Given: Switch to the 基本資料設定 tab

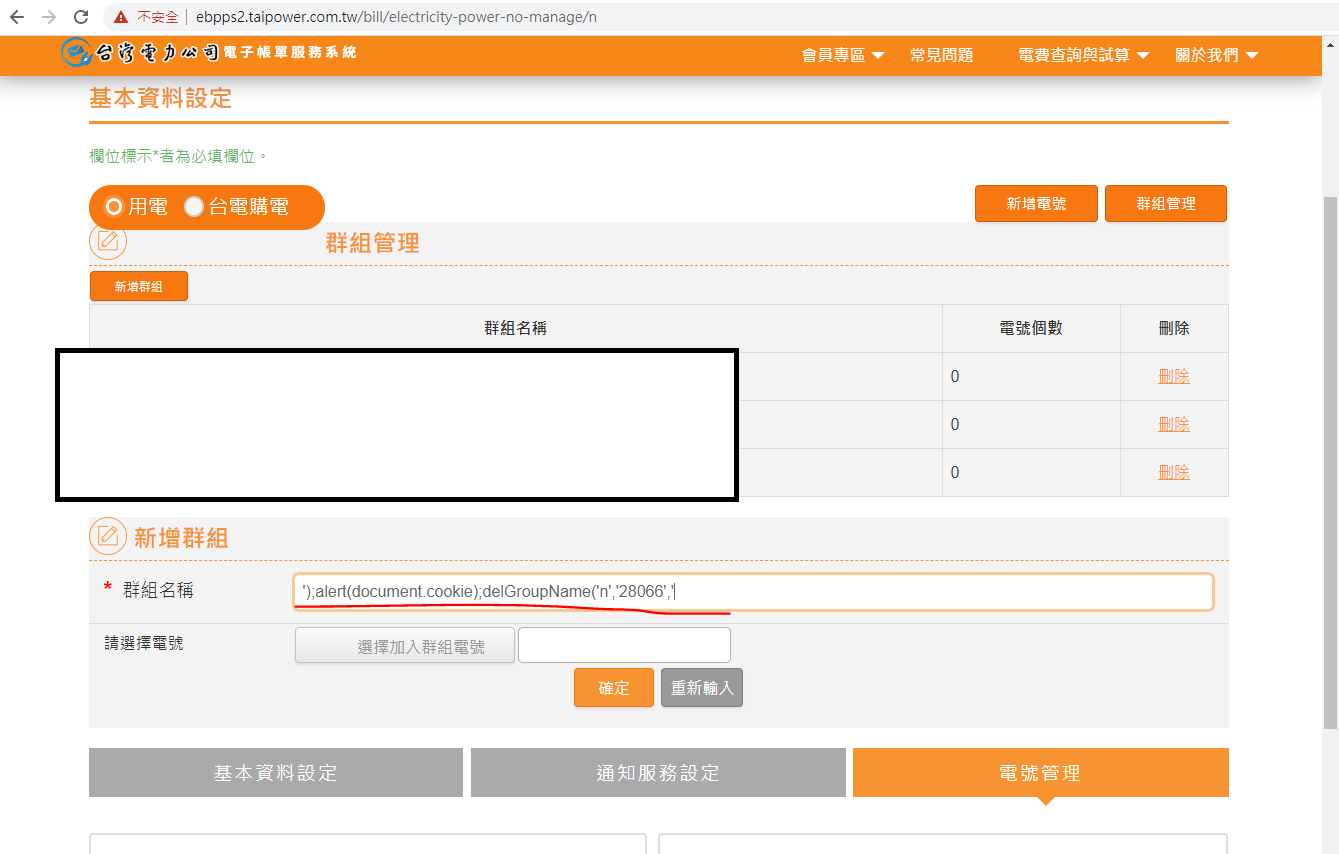Looking at the screenshot, I should click(x=276, y=772).
